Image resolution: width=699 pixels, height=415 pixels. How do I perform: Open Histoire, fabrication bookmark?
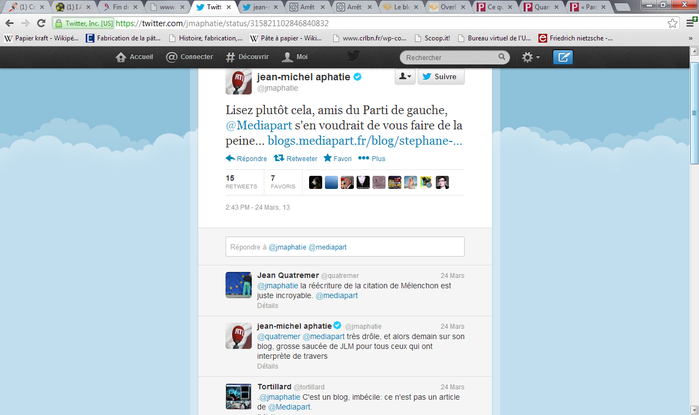click(206, 38)
